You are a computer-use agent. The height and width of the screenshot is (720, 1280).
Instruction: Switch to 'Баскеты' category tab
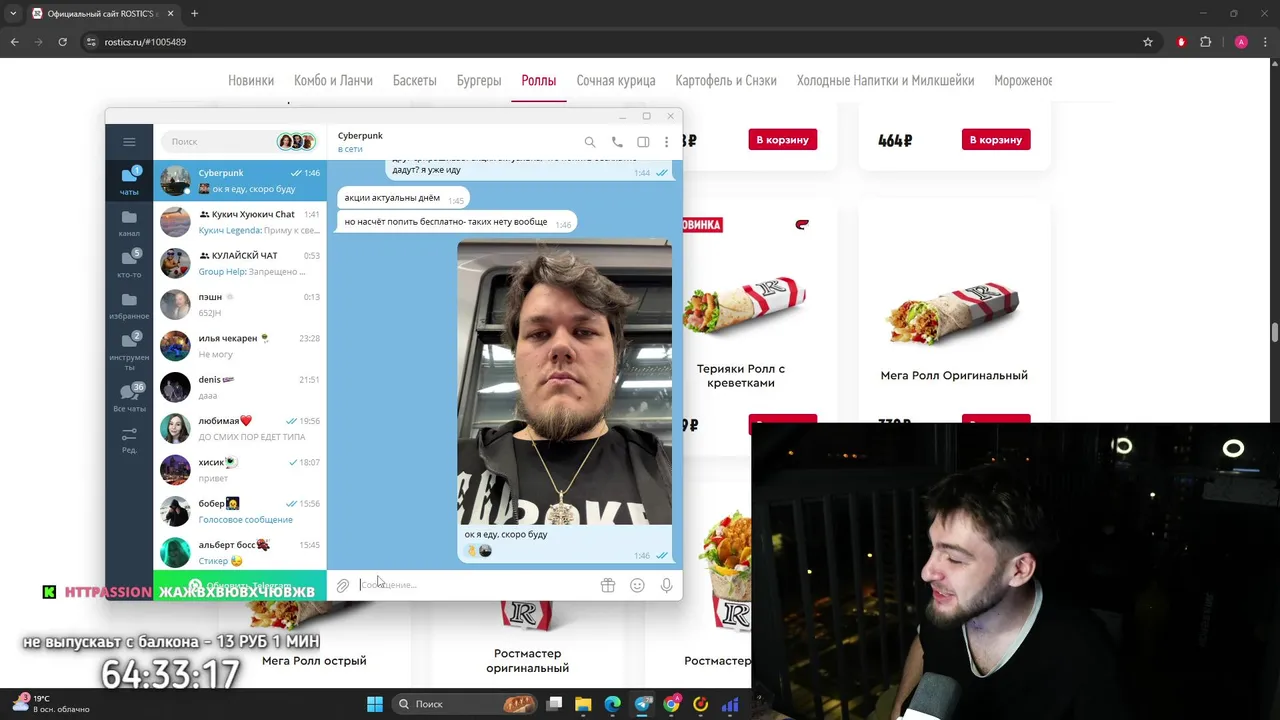pos(414,80)
